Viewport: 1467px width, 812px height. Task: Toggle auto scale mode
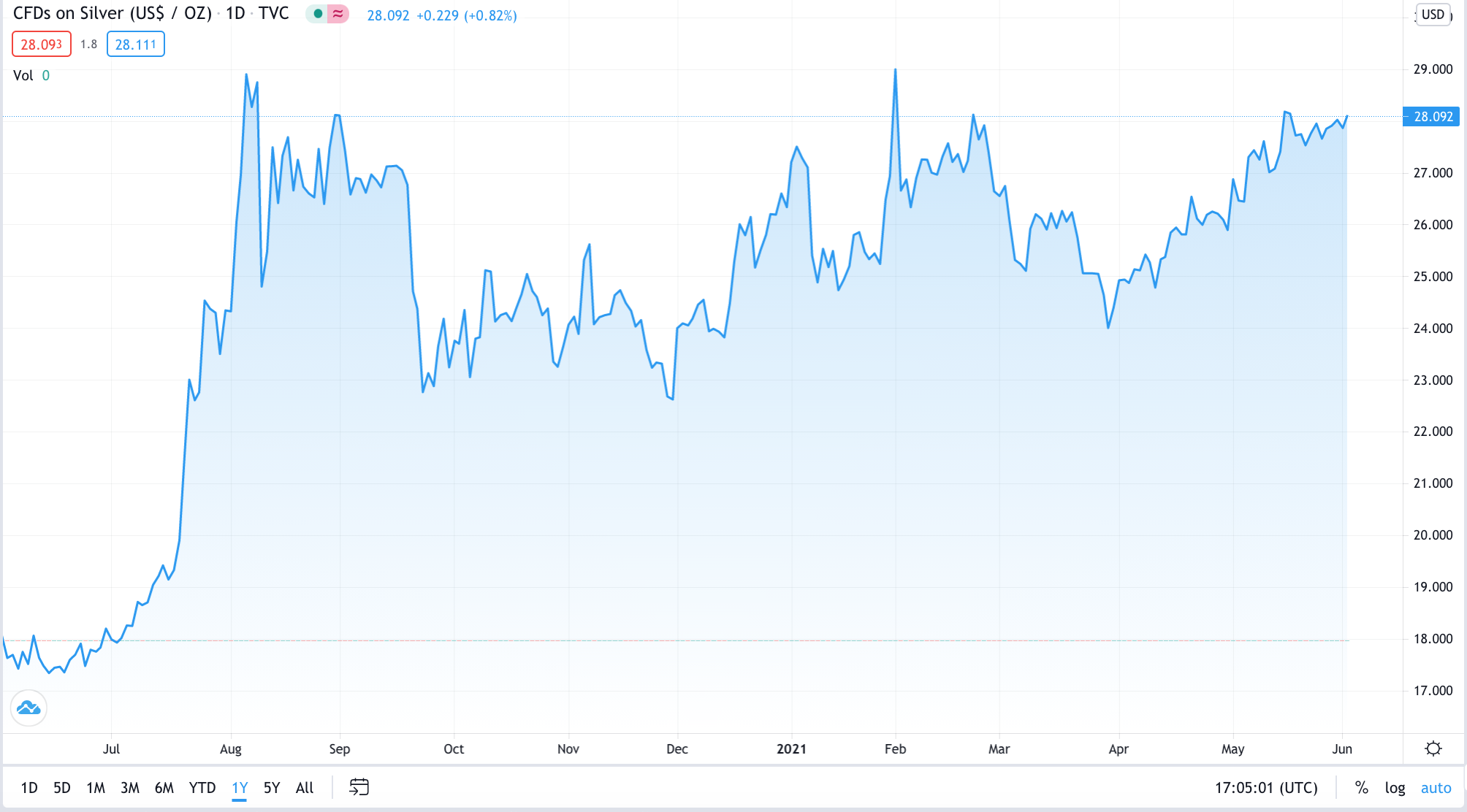coord(1436,787)
